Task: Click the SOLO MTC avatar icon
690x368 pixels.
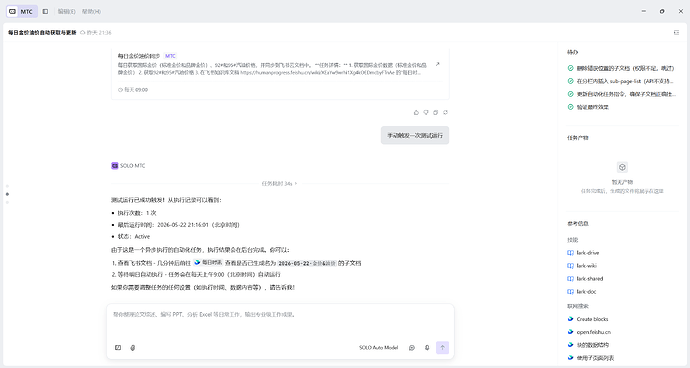Action: [x=114, y=166]
